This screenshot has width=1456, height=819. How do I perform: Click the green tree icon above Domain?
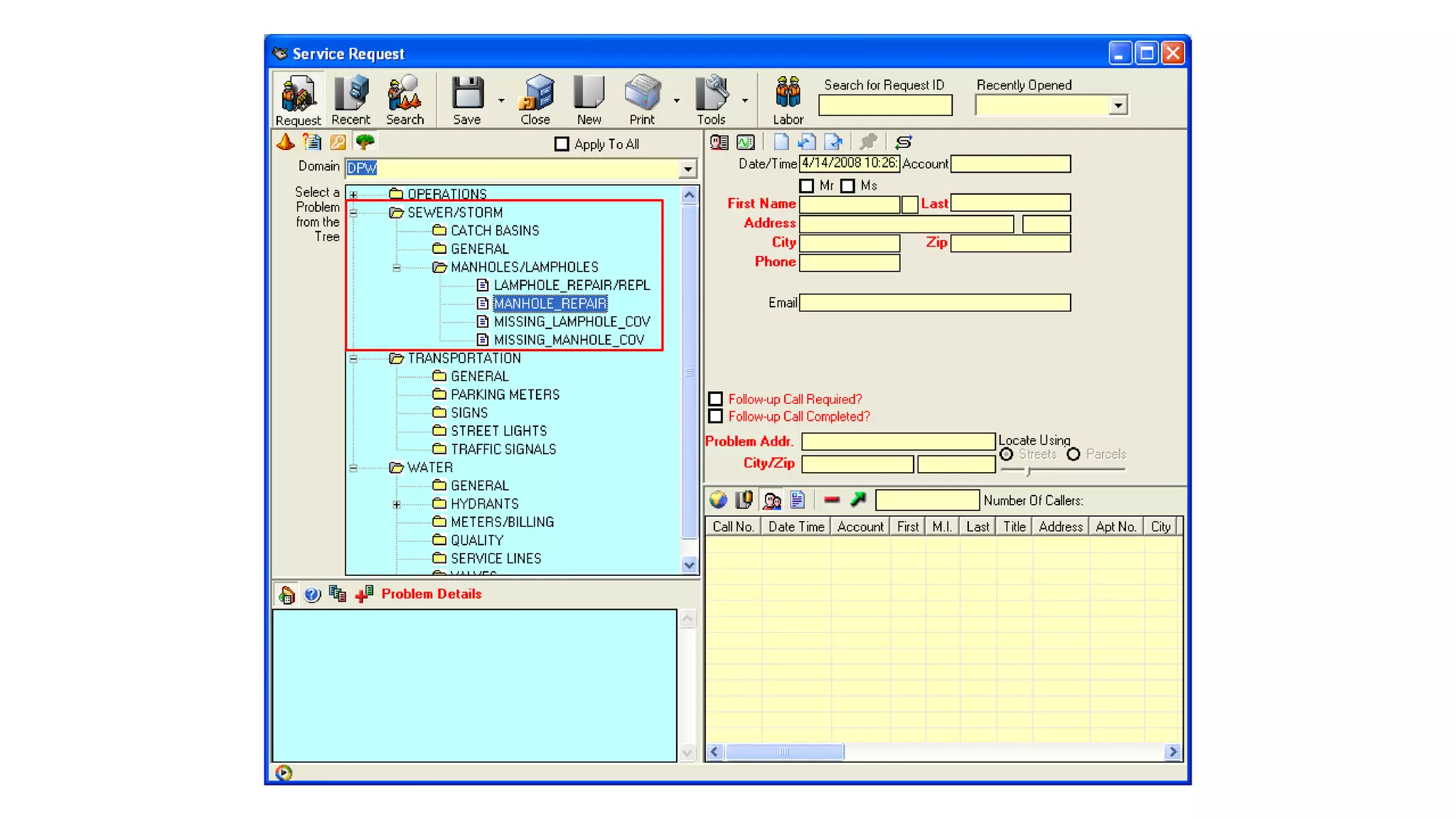point(365,142)
